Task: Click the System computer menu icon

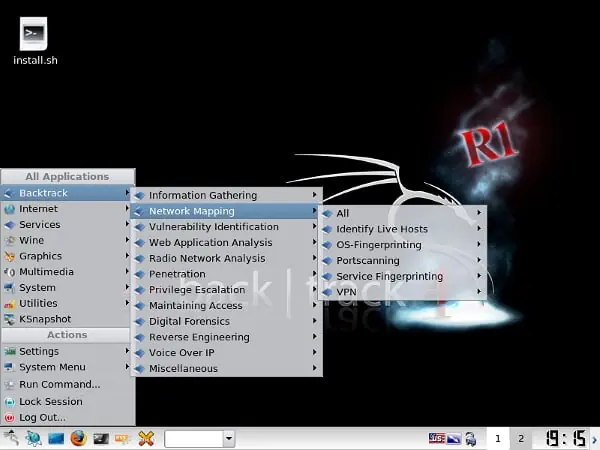Action: (x=10, y=288)
